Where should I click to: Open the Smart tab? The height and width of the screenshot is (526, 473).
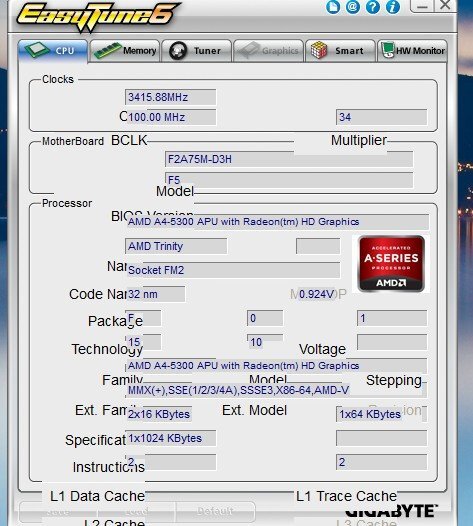point(340,51)
